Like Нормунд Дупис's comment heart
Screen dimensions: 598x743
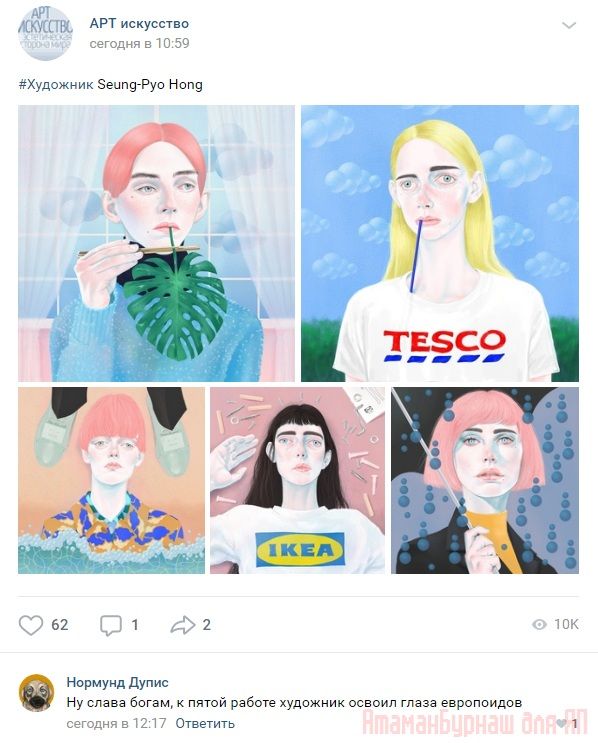coord(561,723)
